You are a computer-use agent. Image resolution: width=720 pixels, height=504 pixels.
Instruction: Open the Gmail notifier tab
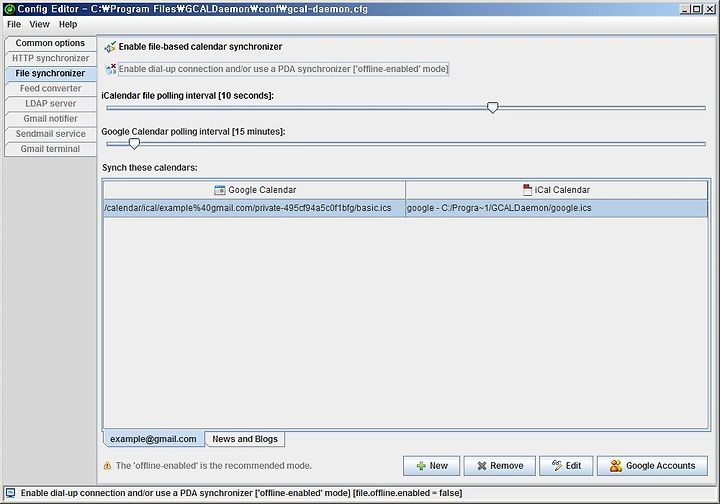51,119
